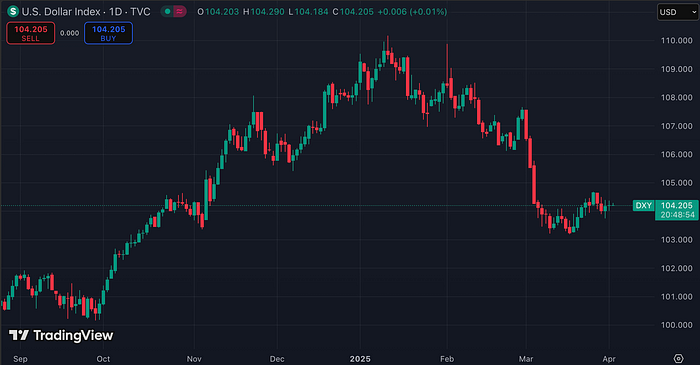Click the Feb time axis label
The height and width of the screenshot is (365, 700).
pyautogui.click(x=447, y=359)
